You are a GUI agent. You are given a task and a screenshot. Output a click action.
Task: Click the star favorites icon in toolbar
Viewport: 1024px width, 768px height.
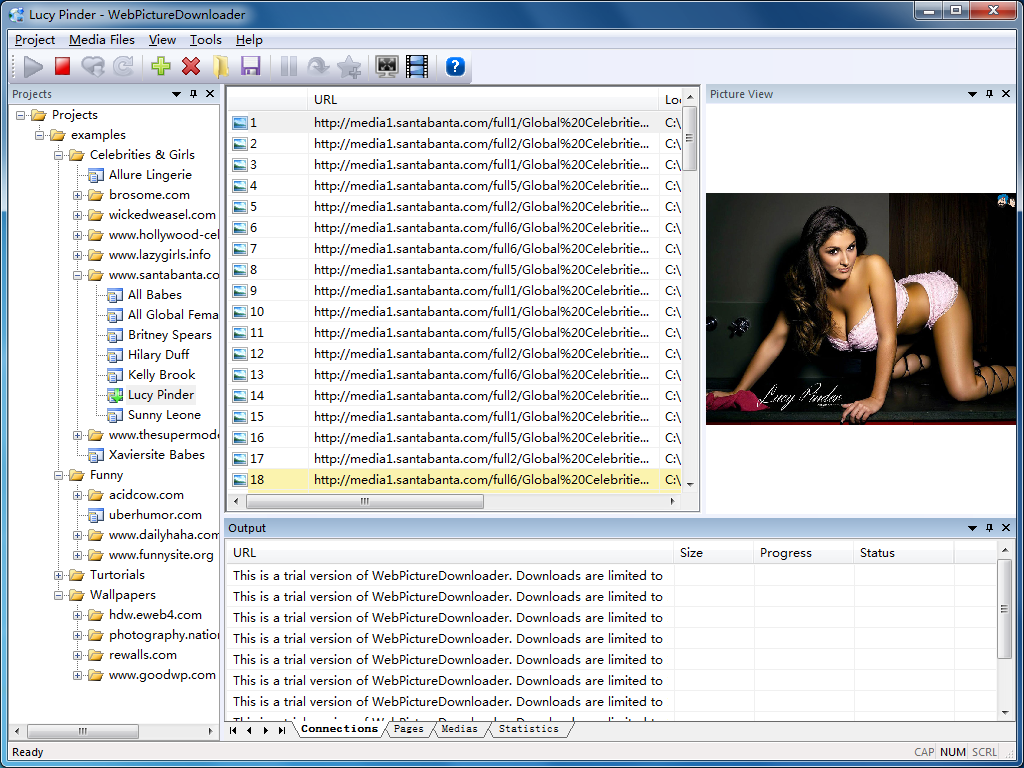tap(349, 67)
